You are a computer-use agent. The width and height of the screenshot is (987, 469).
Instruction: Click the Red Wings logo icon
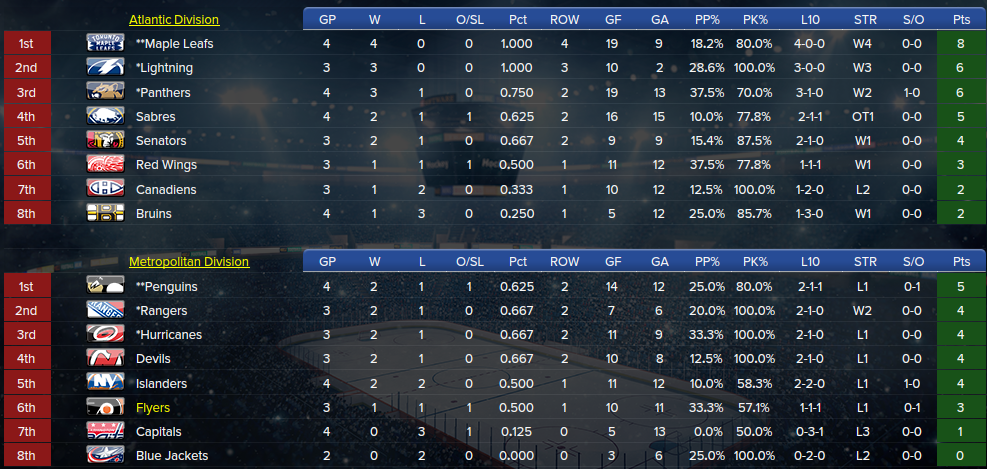(104, 165)
